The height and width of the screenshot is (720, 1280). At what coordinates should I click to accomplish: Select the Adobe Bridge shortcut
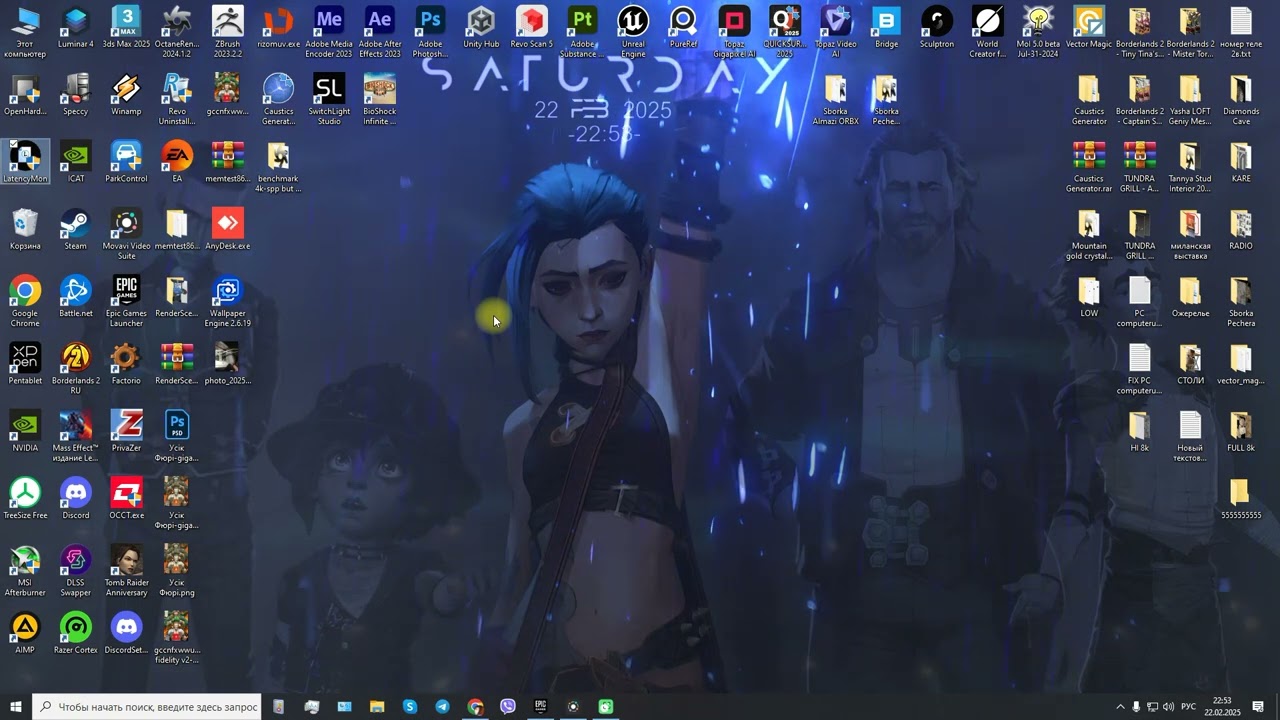(886, 29)
